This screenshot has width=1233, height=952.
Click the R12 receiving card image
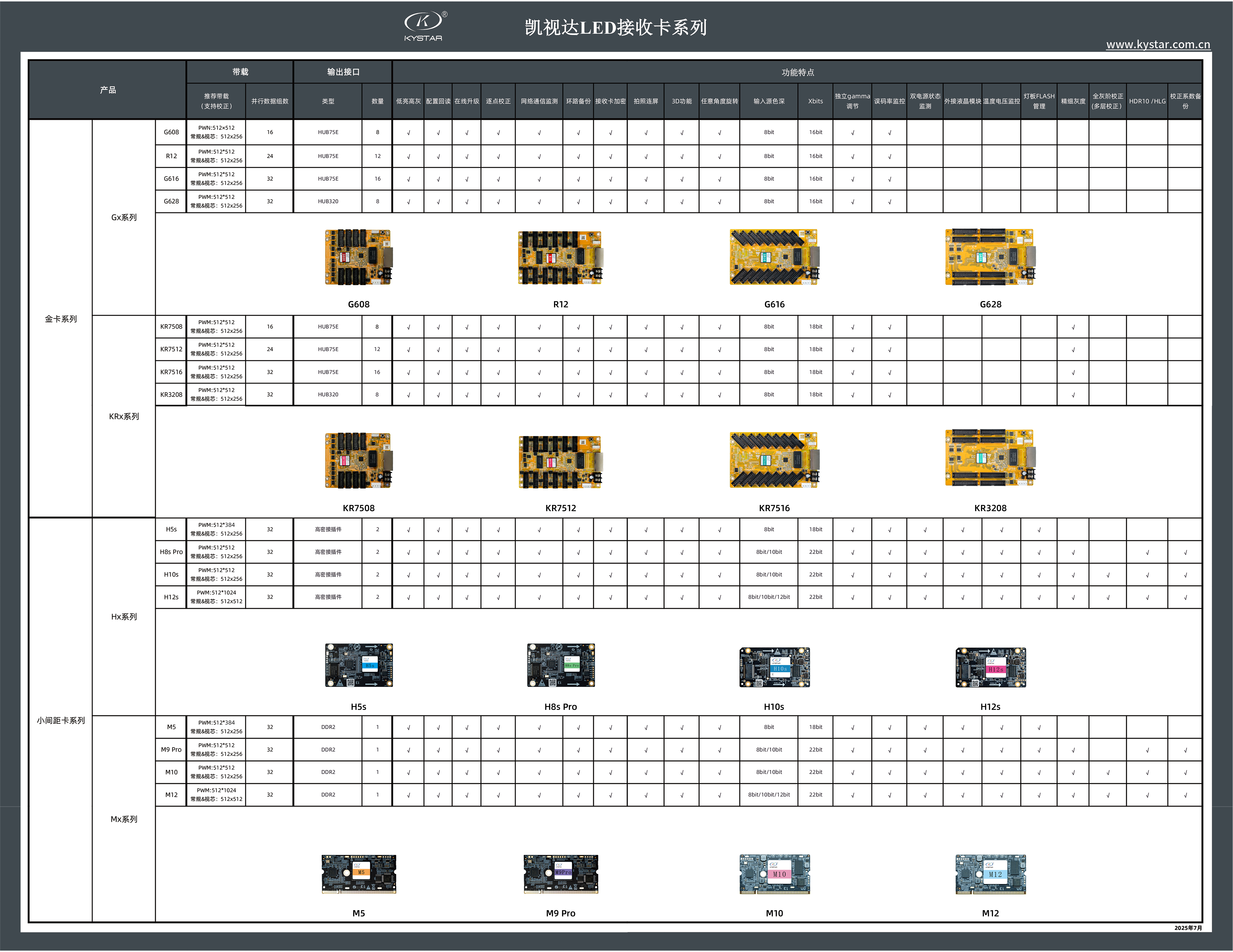560,257
